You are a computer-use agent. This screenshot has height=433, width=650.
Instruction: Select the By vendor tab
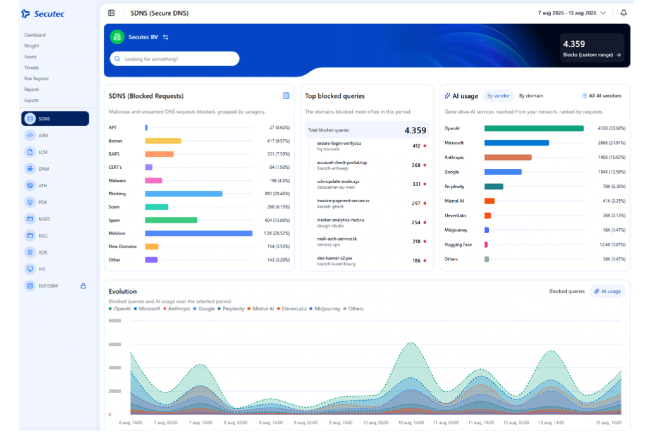498,96
